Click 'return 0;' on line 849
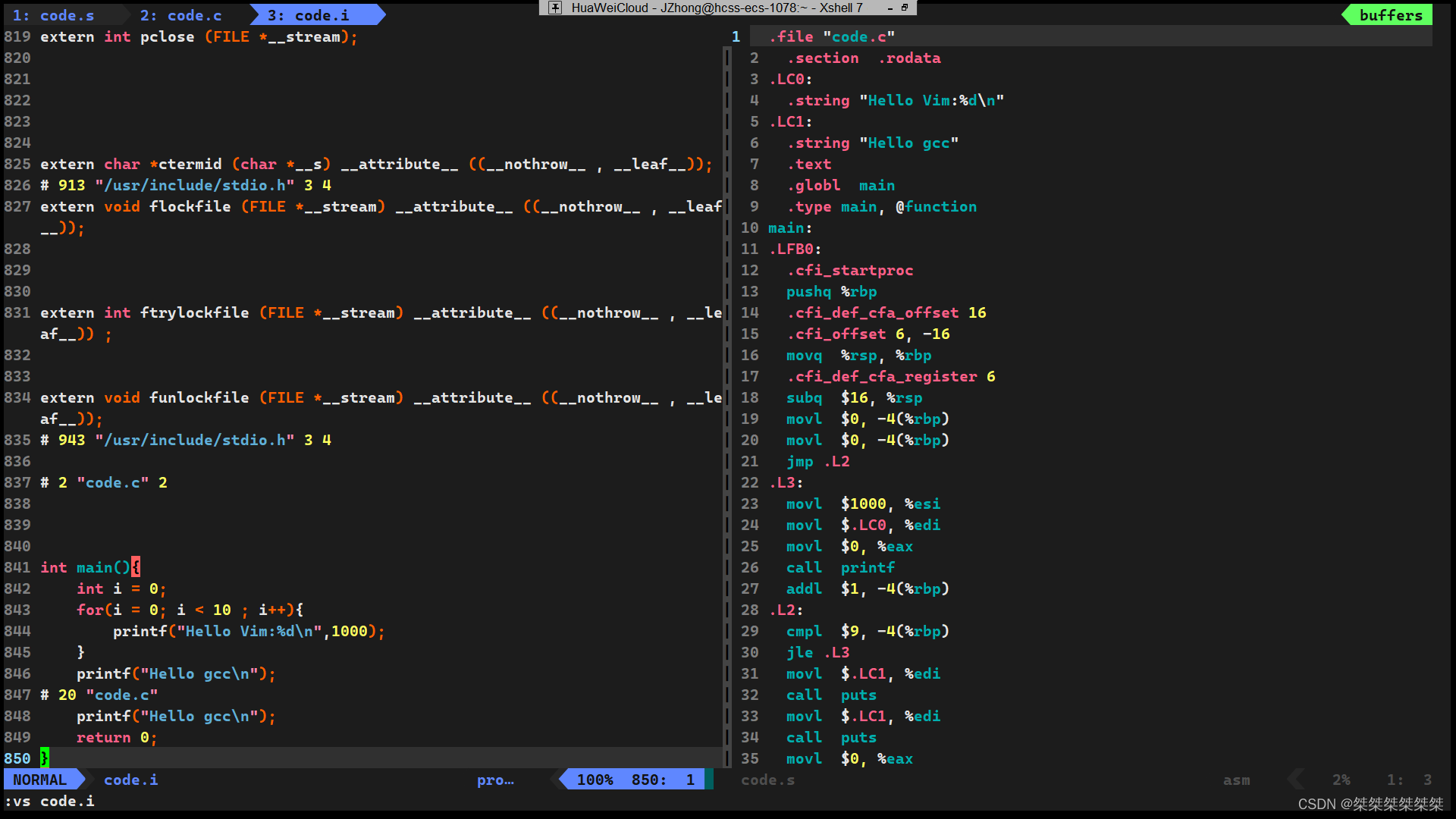The width and height of the screenshot is (1456, 819). point(117,737)
